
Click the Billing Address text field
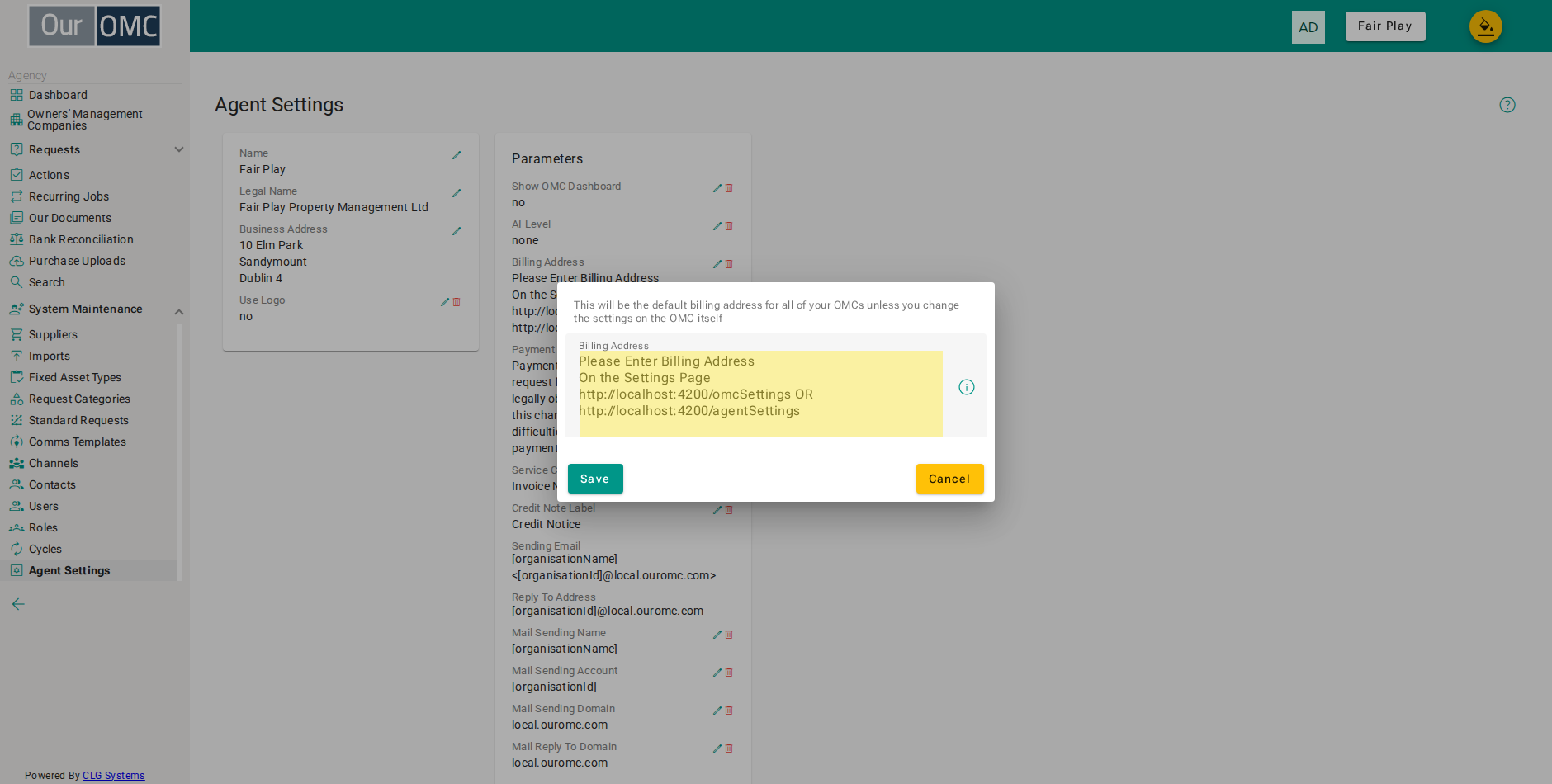click(x=760, y=394)
